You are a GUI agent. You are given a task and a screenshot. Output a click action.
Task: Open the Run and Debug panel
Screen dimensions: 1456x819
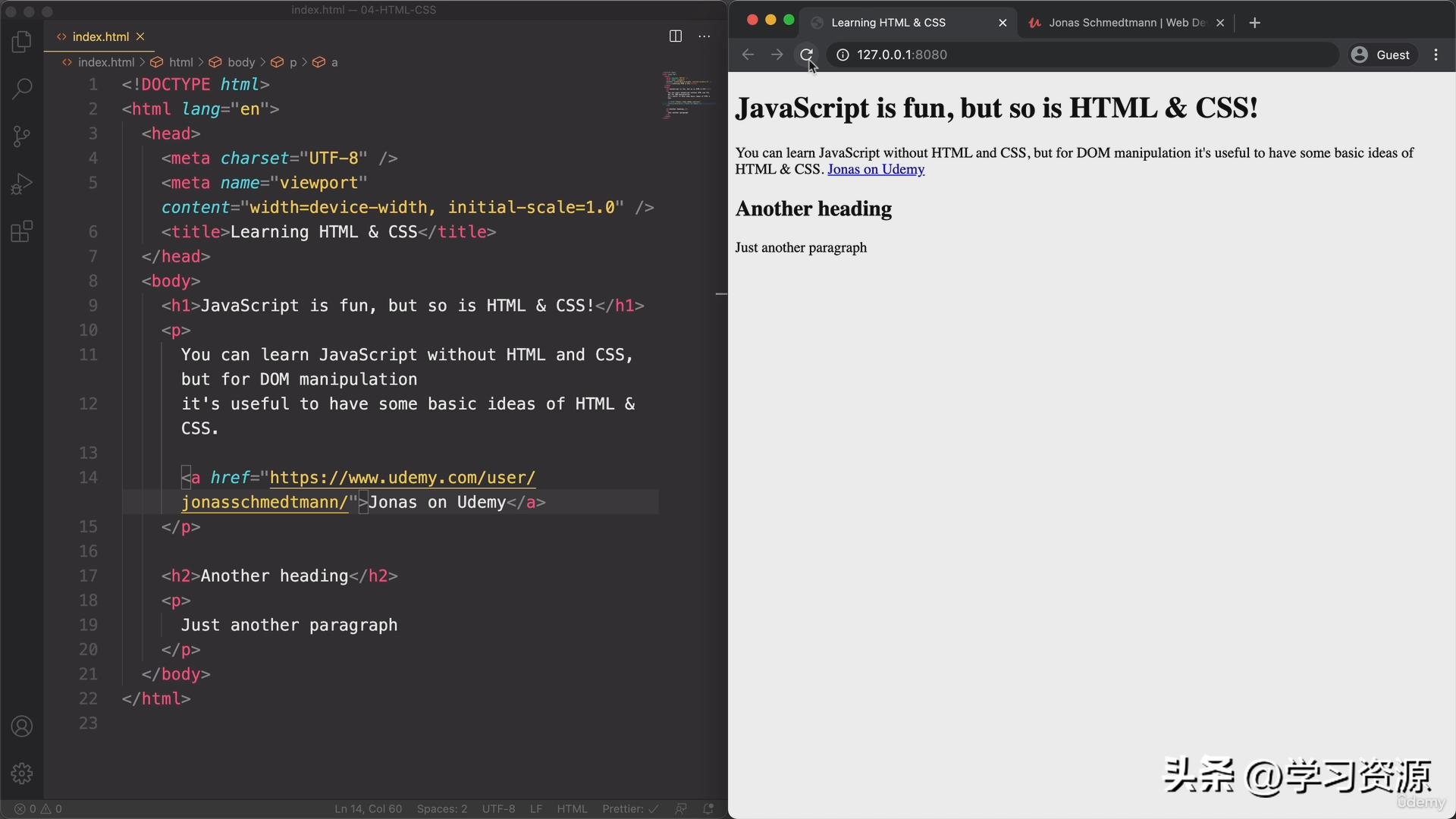tap(22, 183)
